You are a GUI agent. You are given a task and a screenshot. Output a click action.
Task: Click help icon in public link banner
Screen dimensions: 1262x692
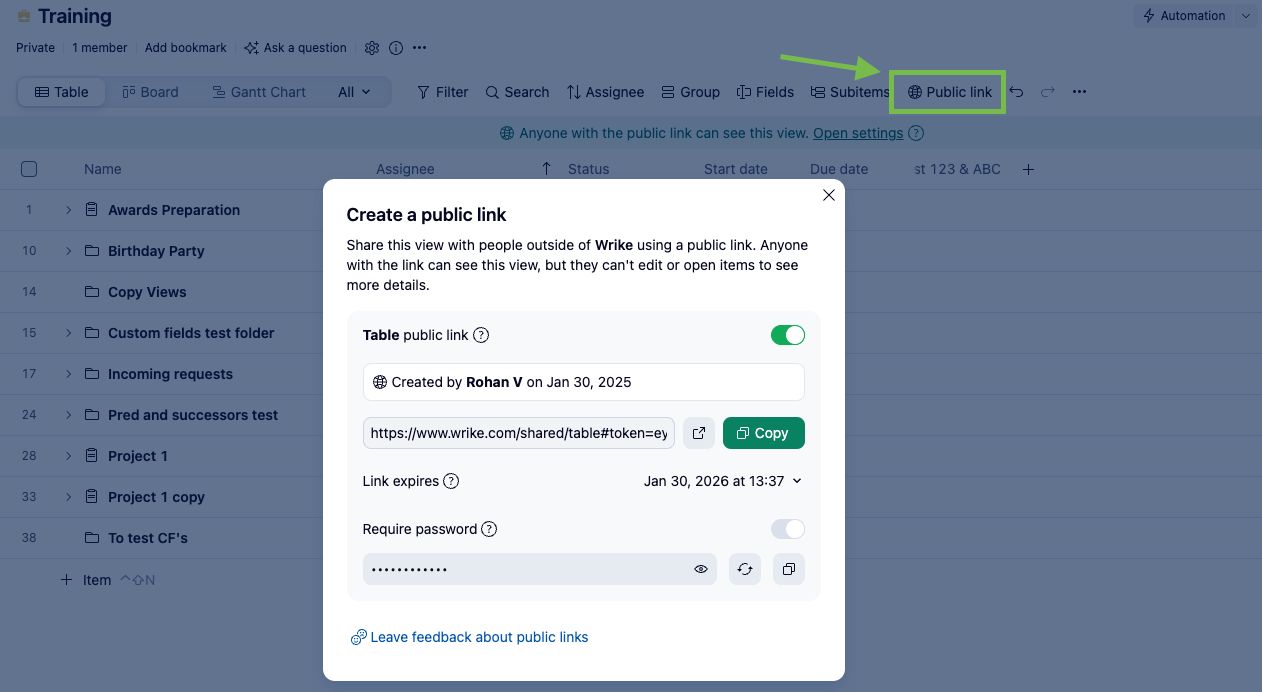tap(916, 133)
